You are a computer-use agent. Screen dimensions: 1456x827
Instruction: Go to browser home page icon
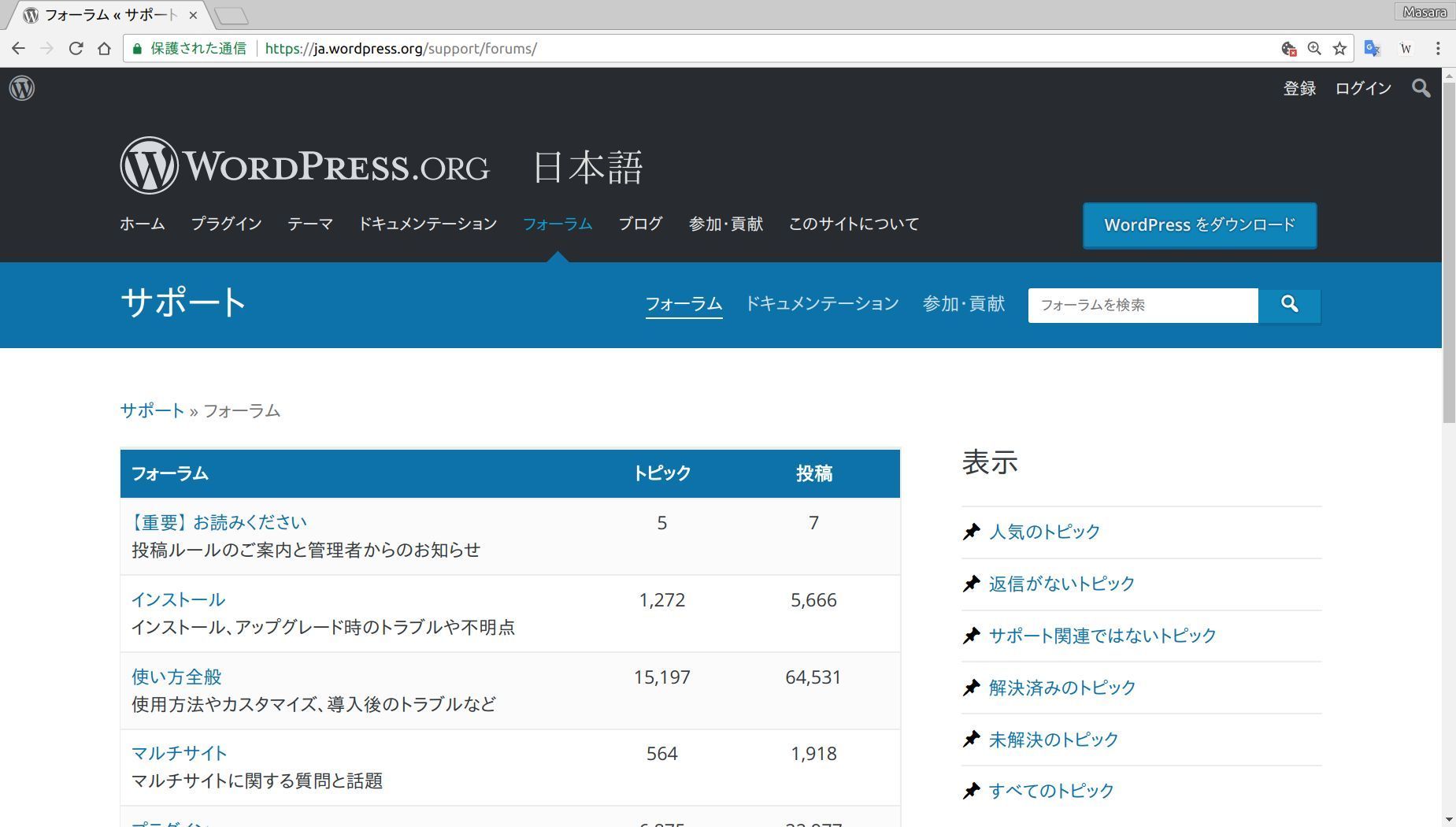pos(104,49)
